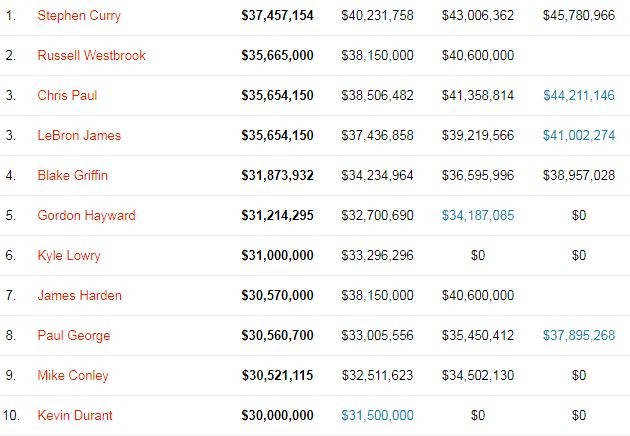The height and width of the screenshot is (436, 630).
Task: Open Chris Paul's player page
Action: coord(67,96)
